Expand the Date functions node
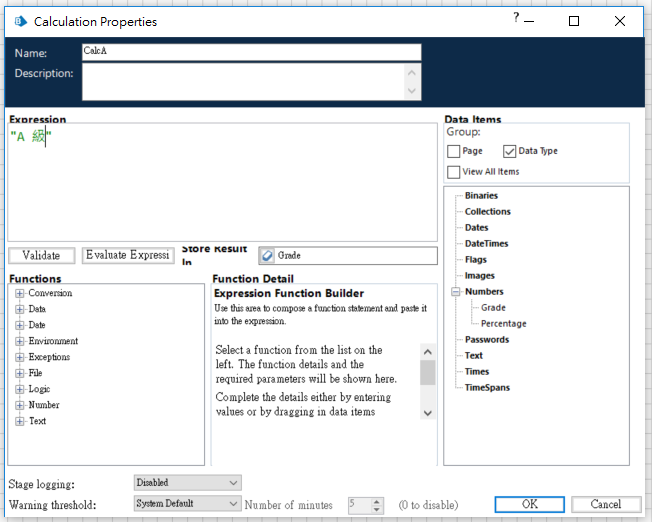 pyautogui.click(x=19, y=325)
